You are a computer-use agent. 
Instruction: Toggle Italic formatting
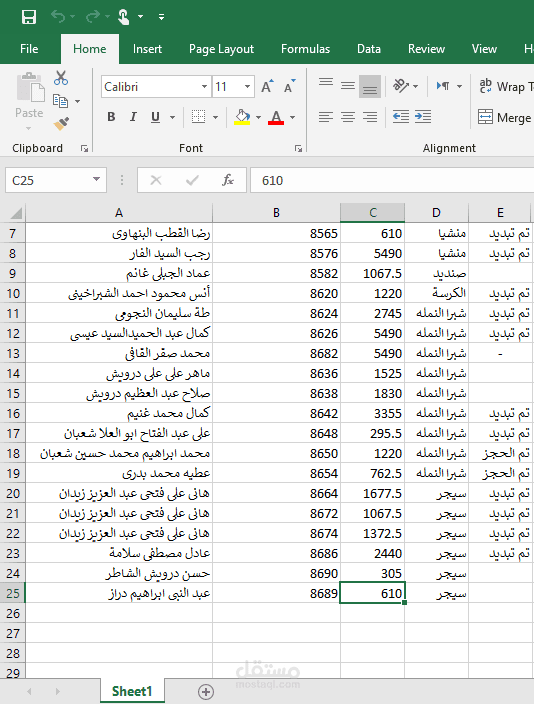click(133, 117)
